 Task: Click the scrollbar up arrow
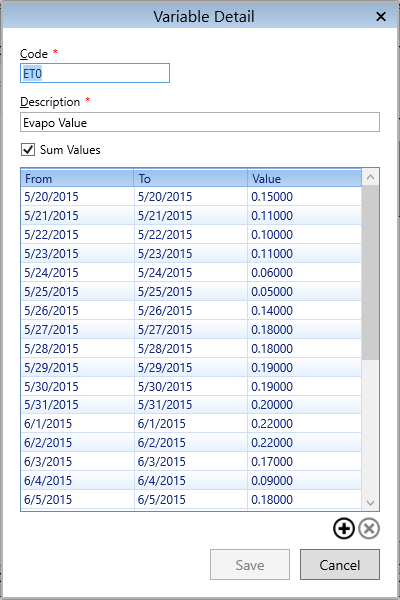370,177
